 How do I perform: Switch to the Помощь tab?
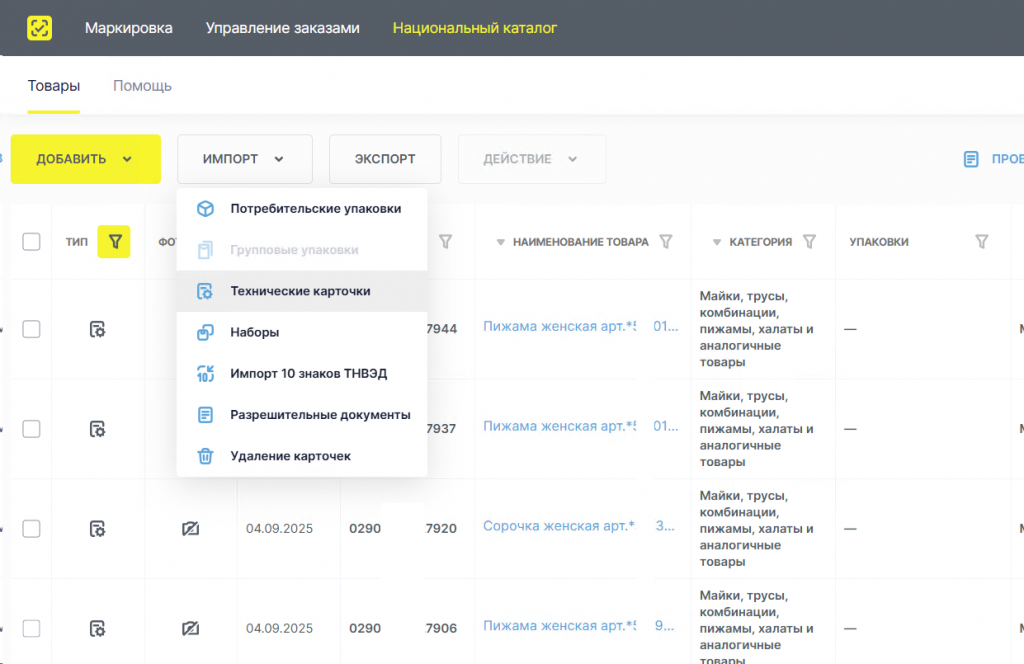coord(142,86)
